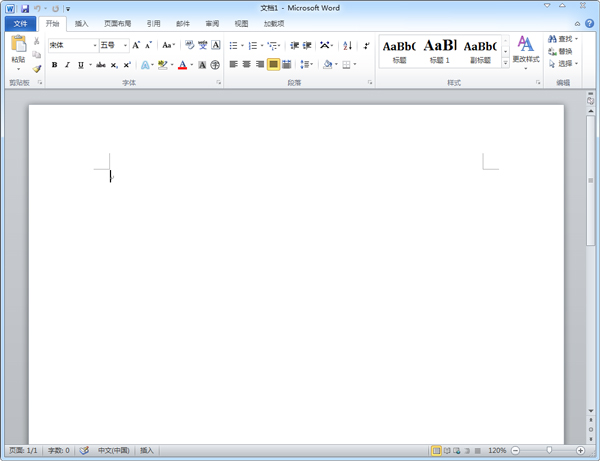Viewport: 600px width, 461px height.
Task: Click the Increase Indent icon
Action: tap(307, 46)
